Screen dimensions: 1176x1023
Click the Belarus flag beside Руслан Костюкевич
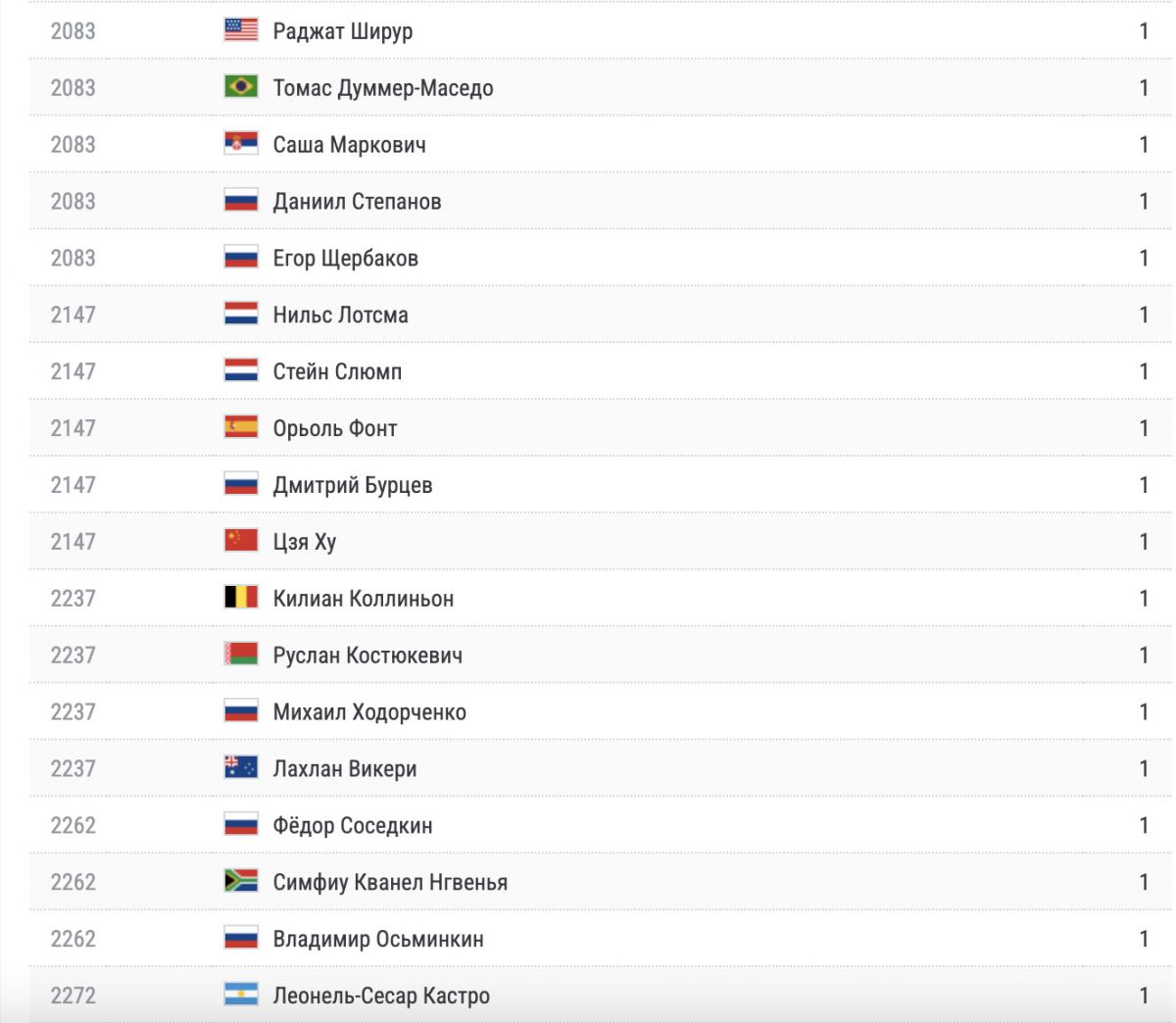click(241, 655)
